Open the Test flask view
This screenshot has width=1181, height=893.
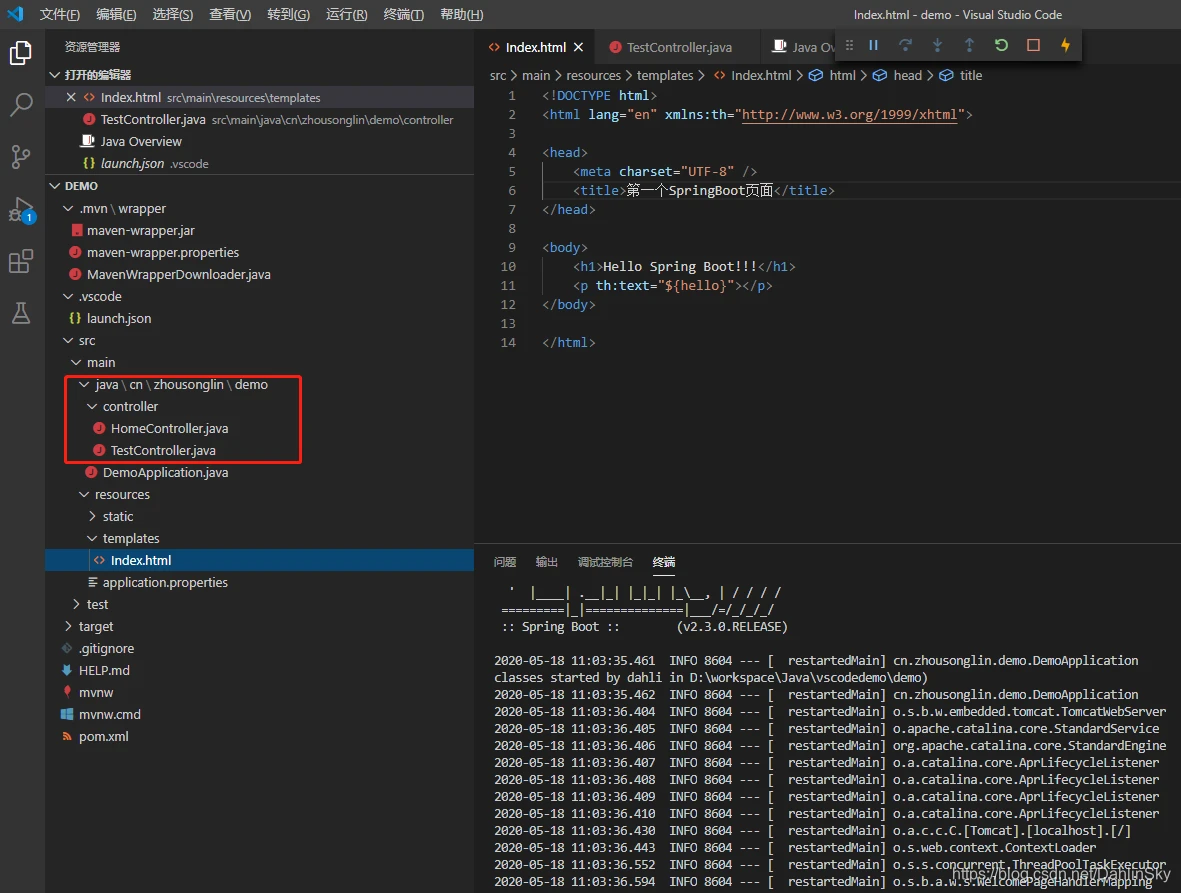[x=21, y=313]
